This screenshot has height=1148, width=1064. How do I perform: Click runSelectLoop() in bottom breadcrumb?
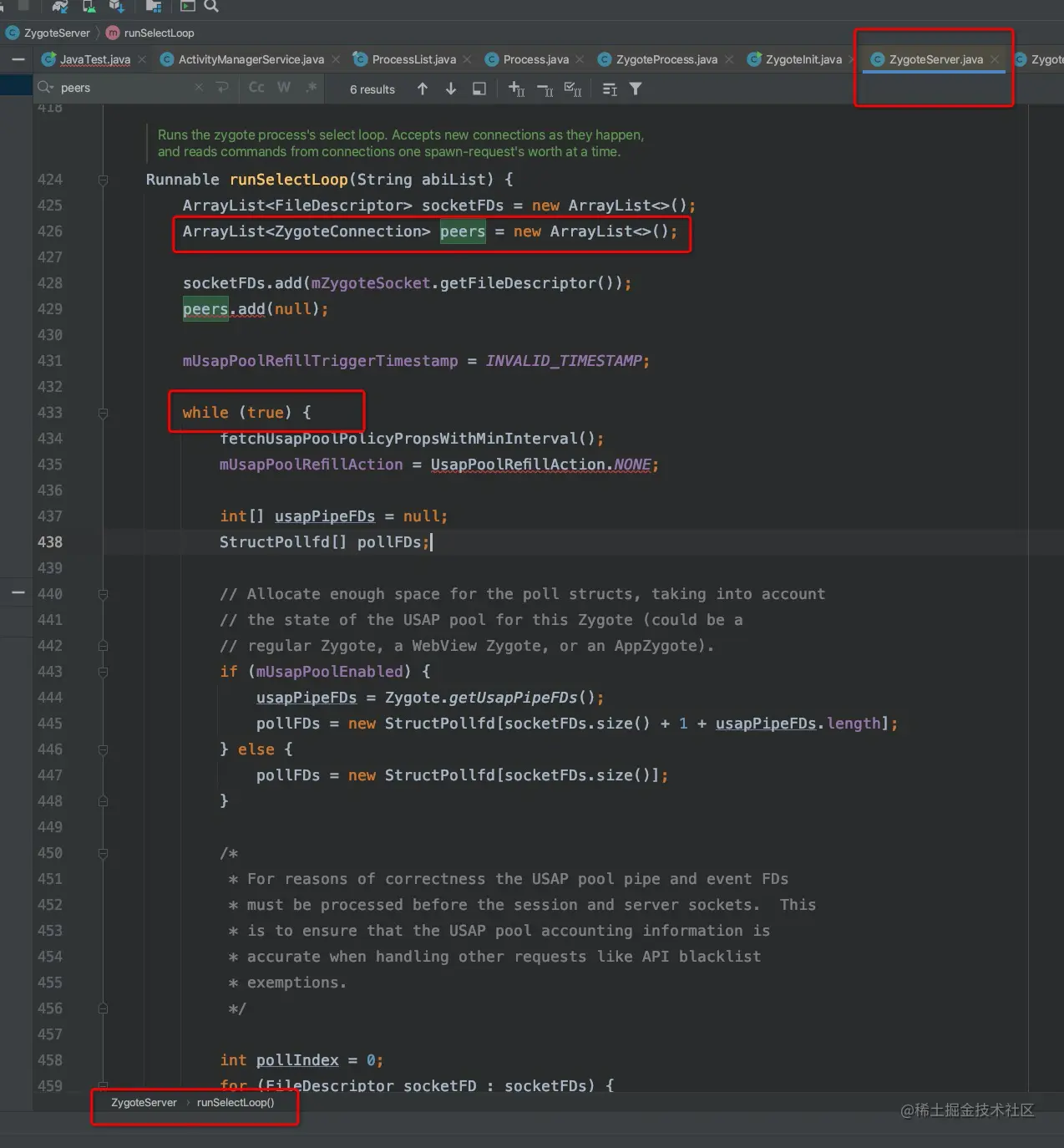click(x=236, y=1103)
